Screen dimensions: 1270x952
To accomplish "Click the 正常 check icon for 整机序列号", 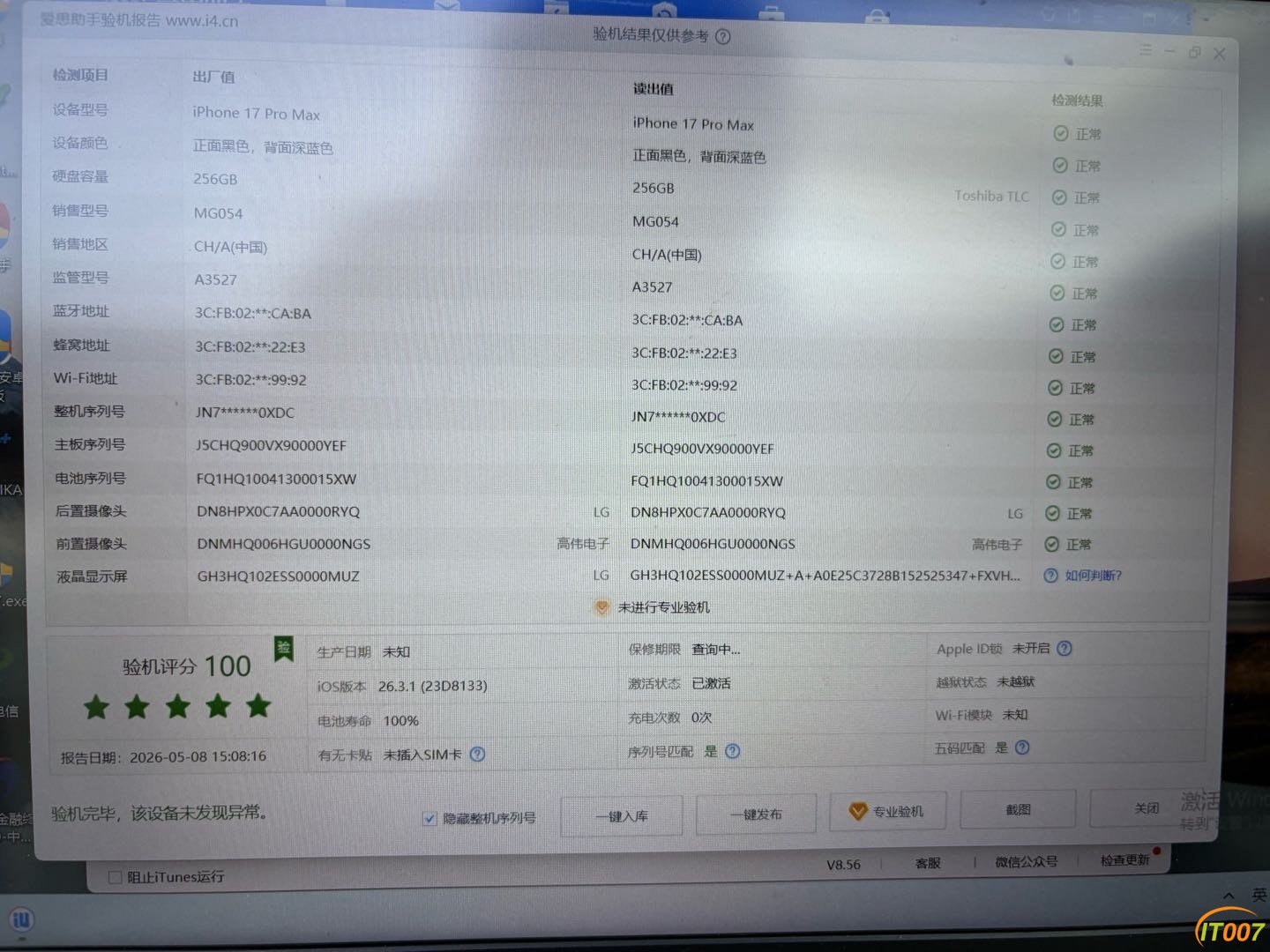I will coord(1054,420).
